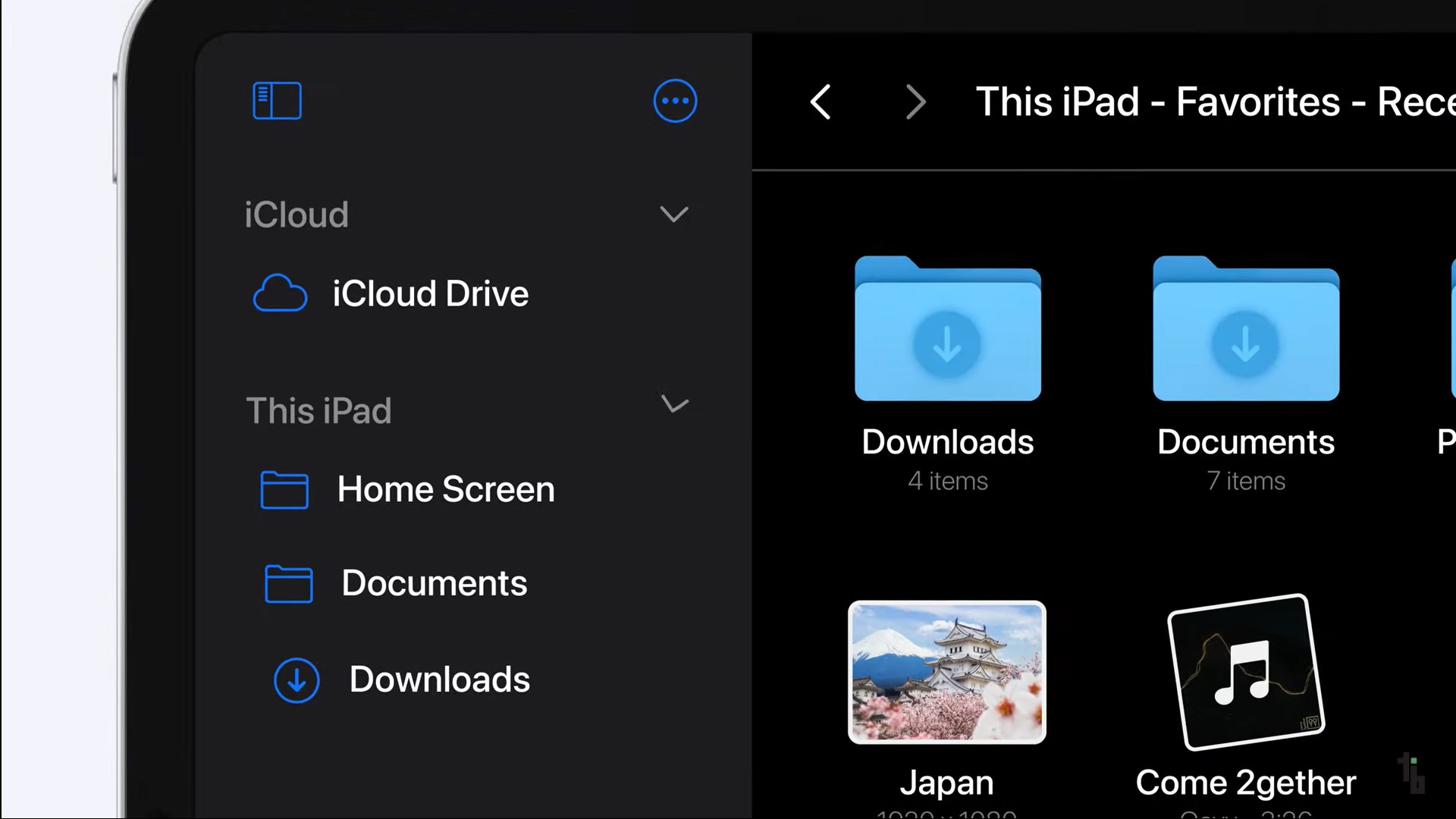The image size is (1456, 819).
Task: Open the ellipsis more options button
Action: click(675, 101)
